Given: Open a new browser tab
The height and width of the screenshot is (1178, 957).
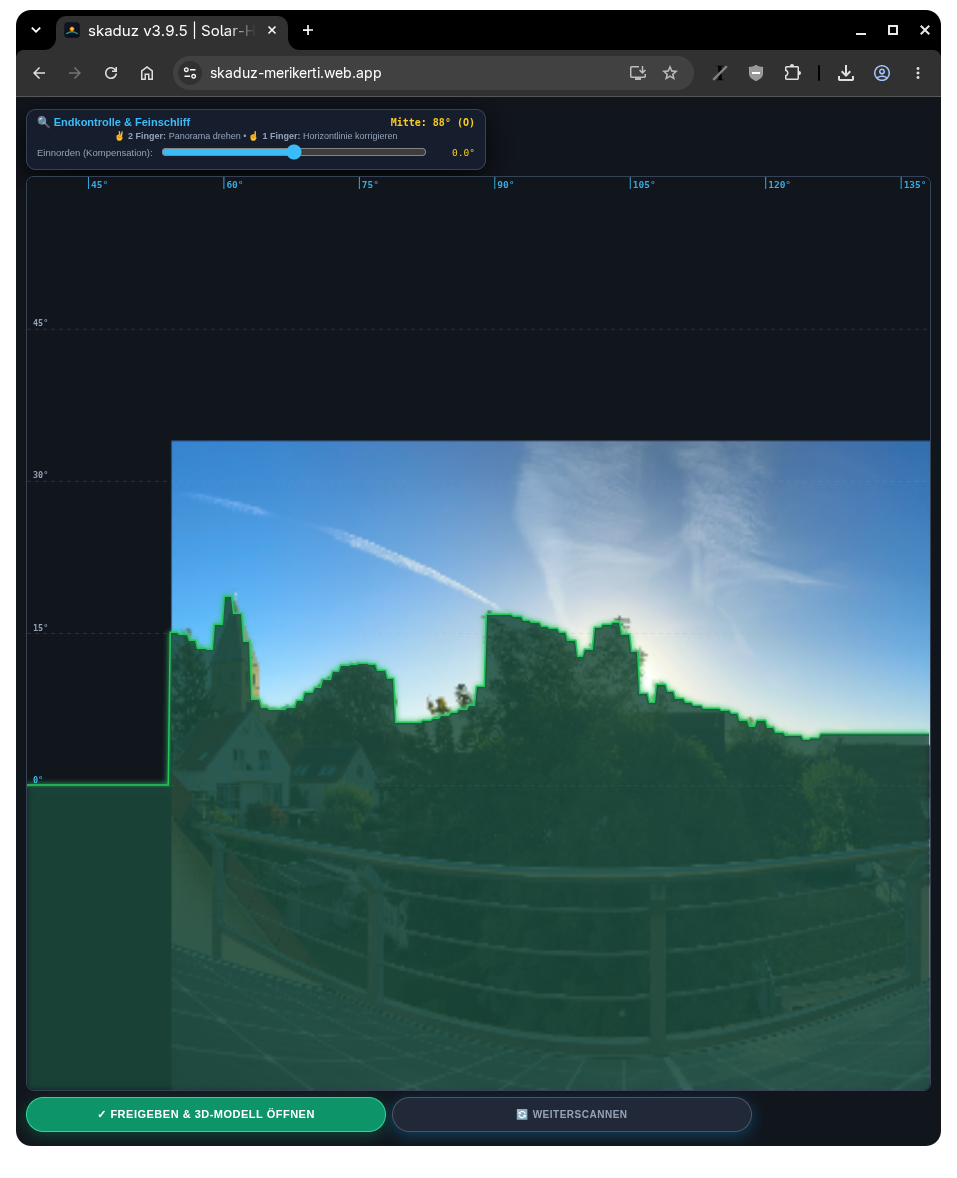Looking at the screenshot, I should click(308, 30).
